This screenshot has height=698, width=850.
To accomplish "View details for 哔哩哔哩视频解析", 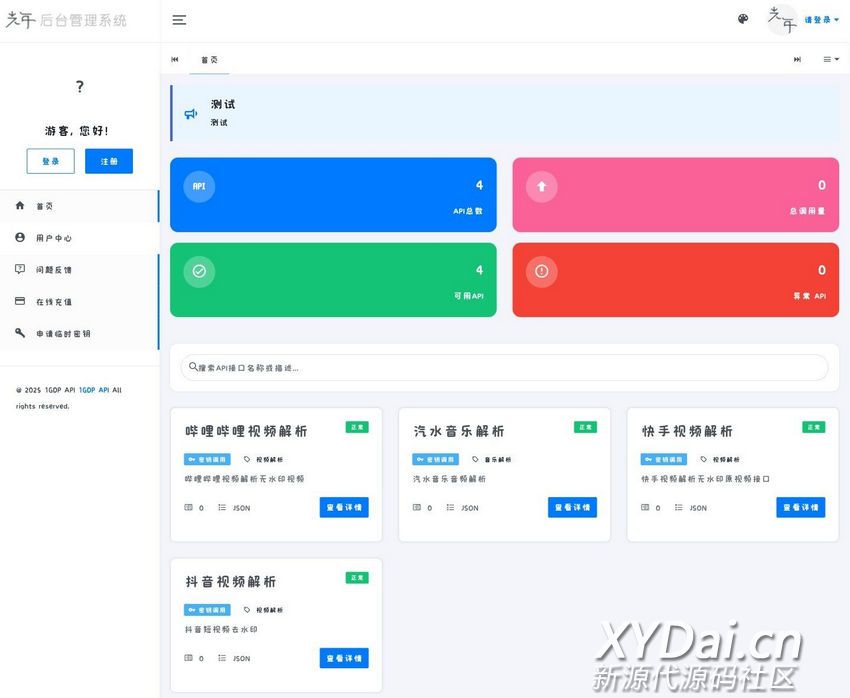I will coord(344,507).
